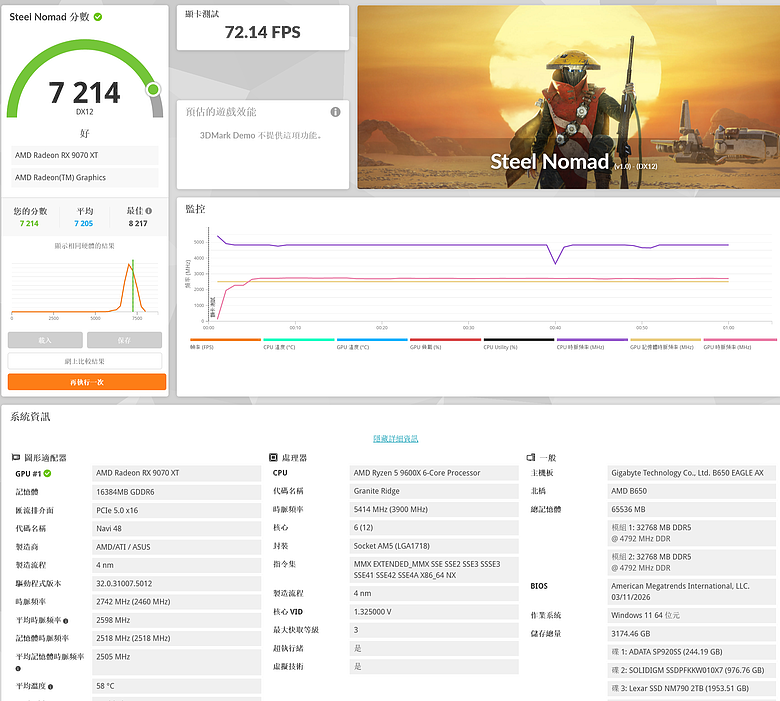This screenshot has width=780, height=701.
Task: Toggle CPU temperature series in chart legend
Action: click(x=298, y=344)
